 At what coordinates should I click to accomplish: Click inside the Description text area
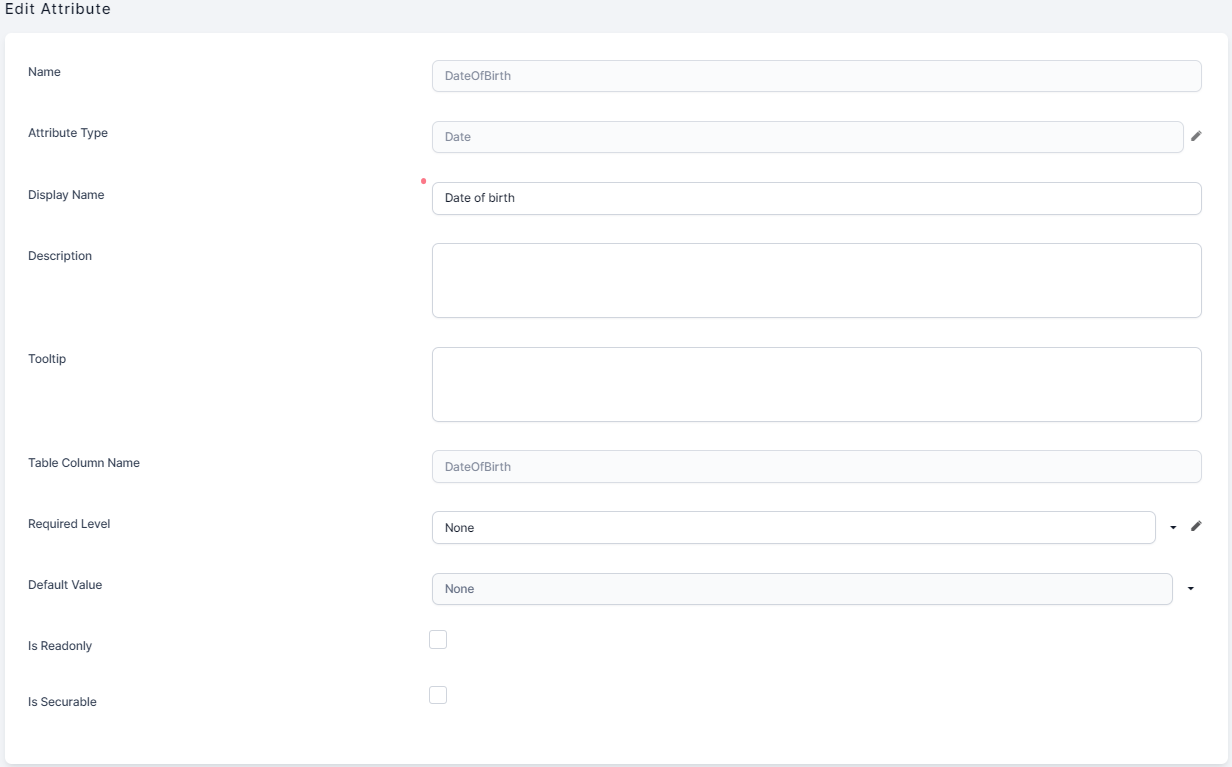(x=816, y=280)
